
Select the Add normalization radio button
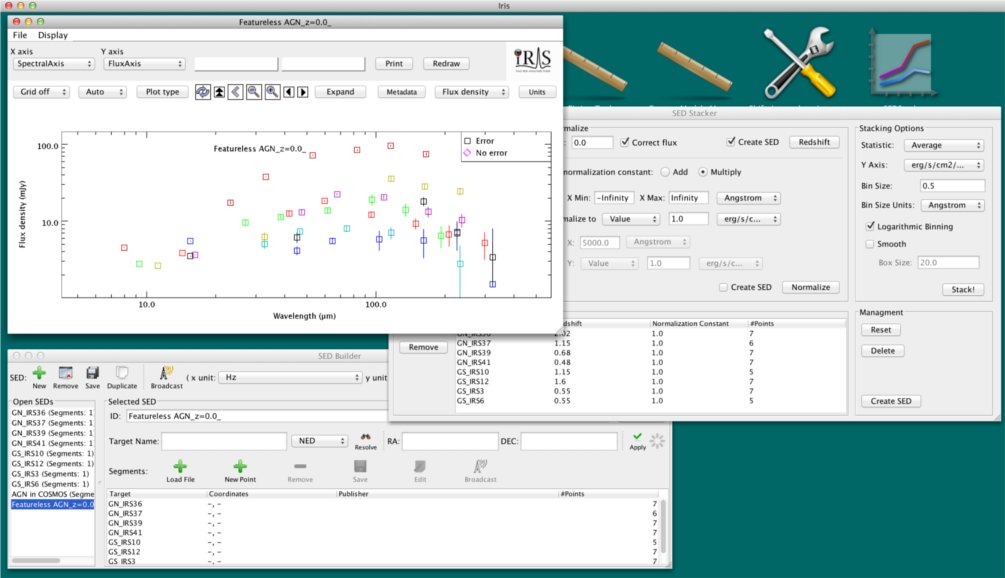665,172
